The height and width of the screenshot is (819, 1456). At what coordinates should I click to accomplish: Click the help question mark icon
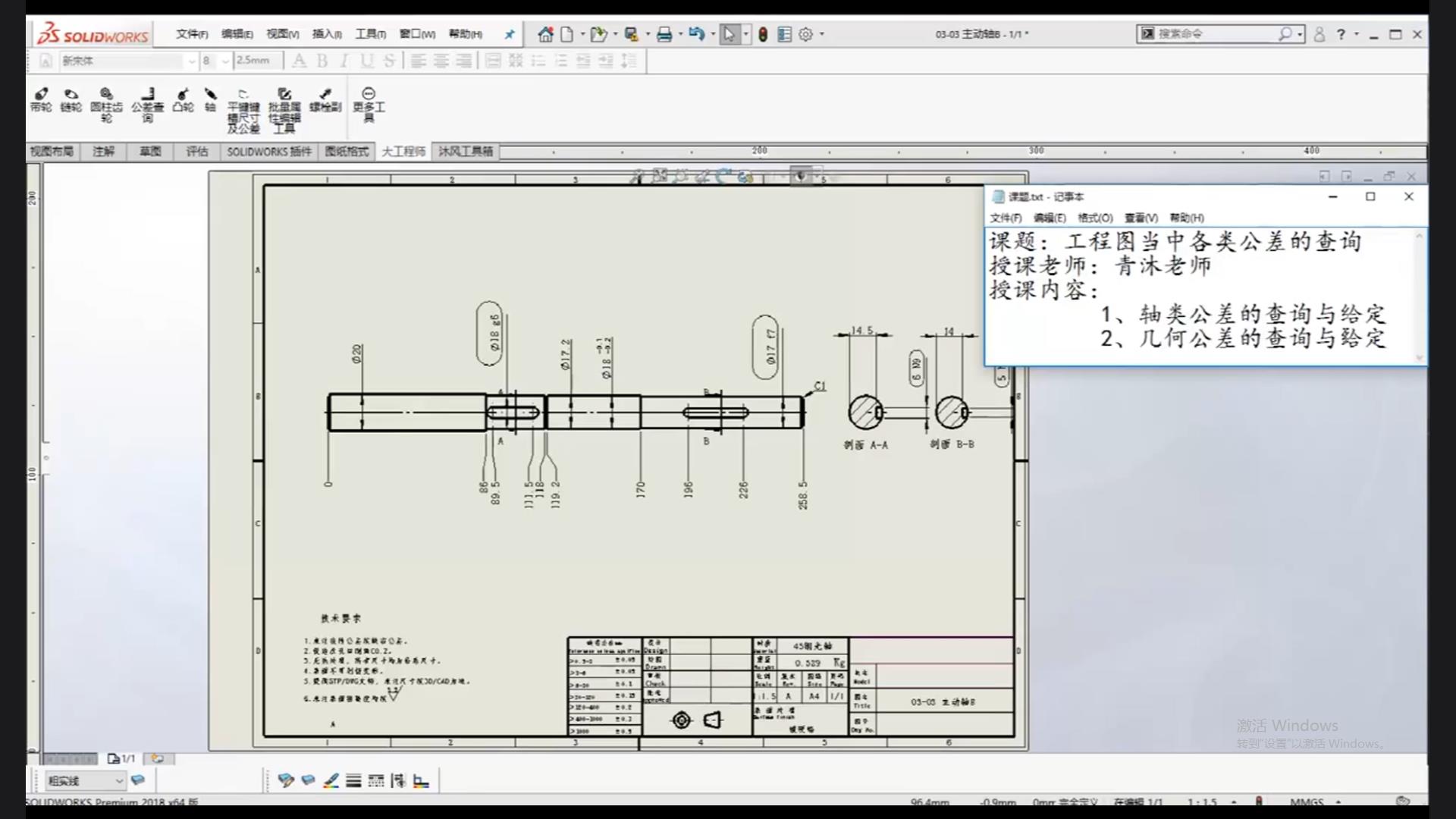tap(1341, 34)
